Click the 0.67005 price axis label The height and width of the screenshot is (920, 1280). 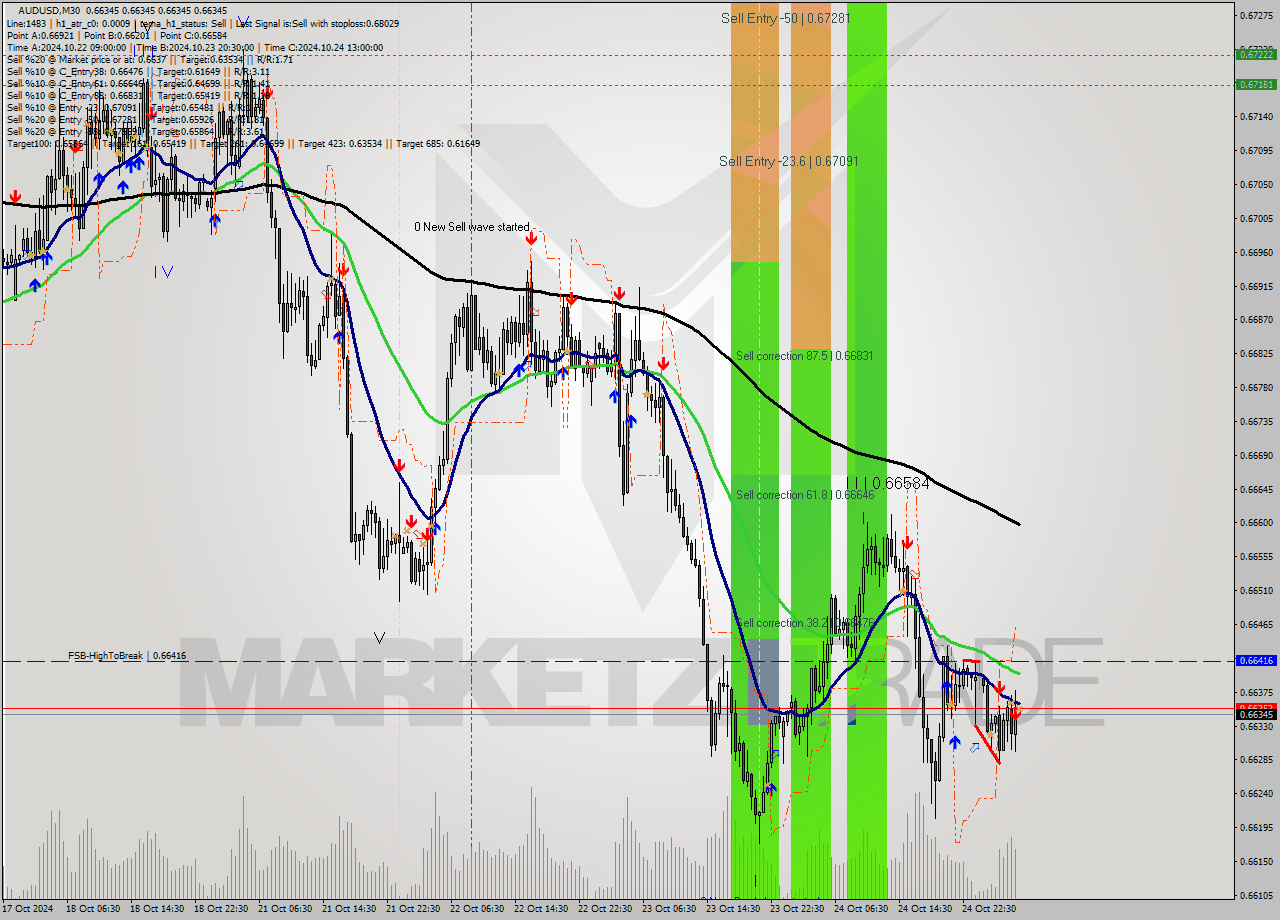click(1256, 218)
